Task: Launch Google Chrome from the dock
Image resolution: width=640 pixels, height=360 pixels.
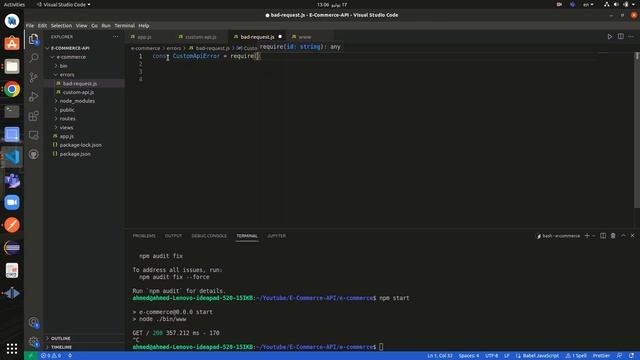Action: (12, 89)
